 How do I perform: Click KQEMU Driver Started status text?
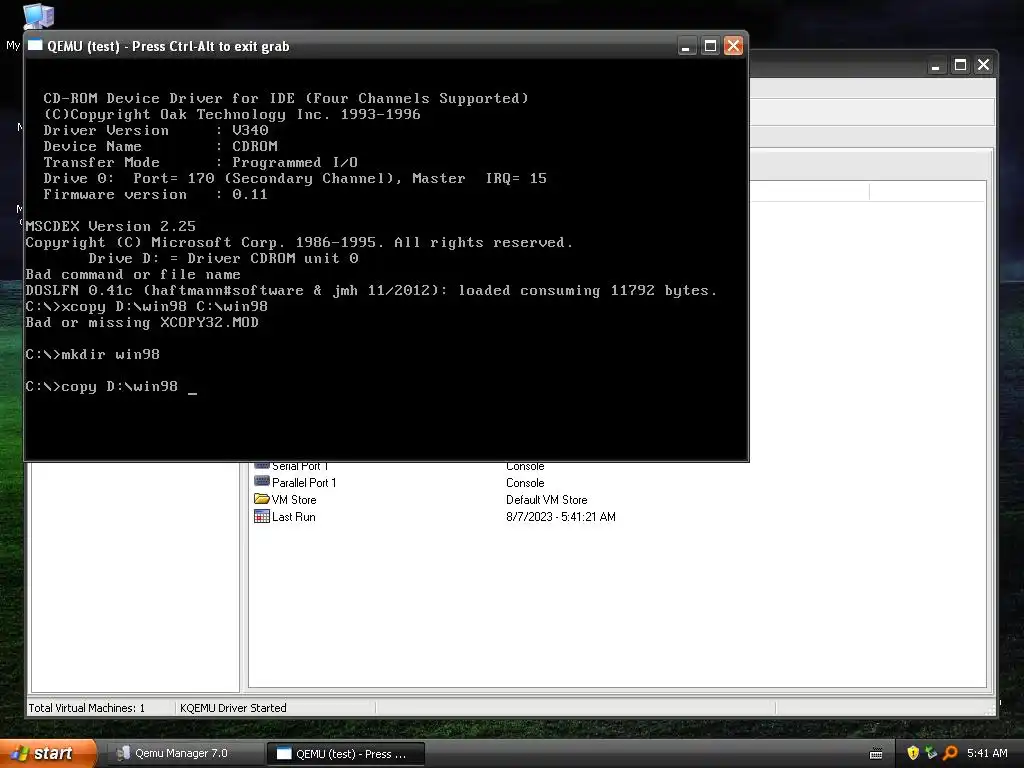coord(233,708)
